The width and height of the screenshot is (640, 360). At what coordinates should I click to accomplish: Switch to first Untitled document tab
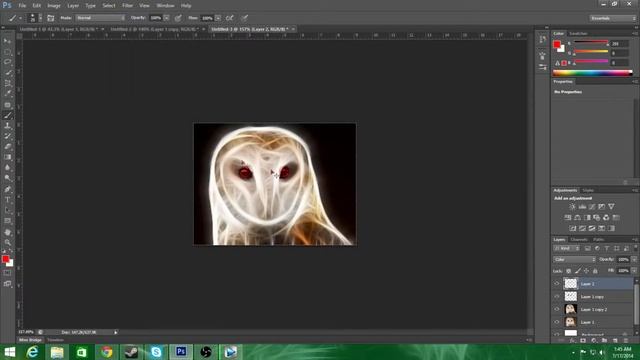pos(58,29)
